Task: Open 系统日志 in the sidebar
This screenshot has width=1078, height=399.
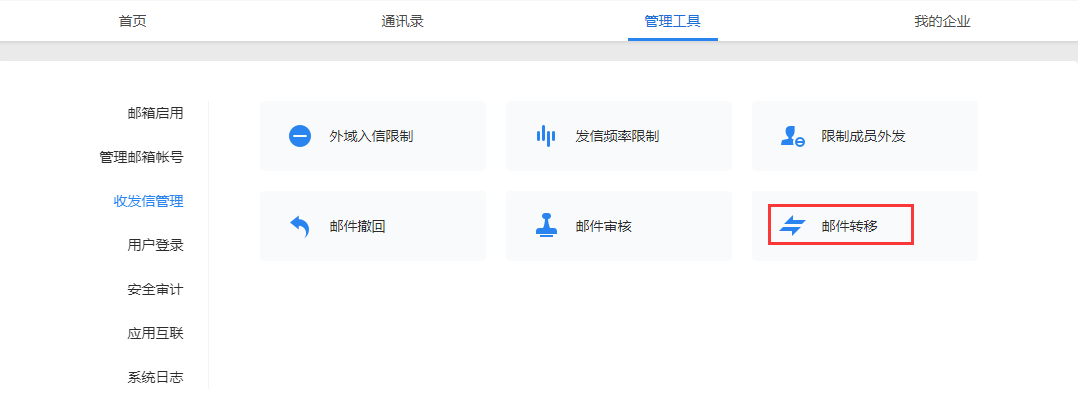Action: (155, 378)
